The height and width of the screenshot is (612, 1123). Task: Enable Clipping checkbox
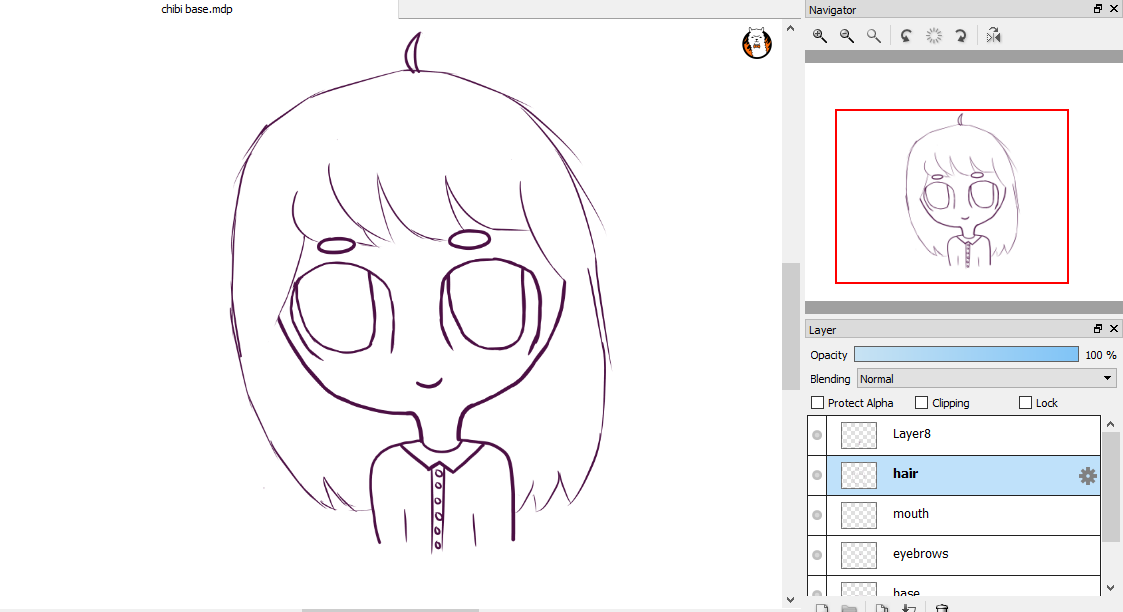922,403
